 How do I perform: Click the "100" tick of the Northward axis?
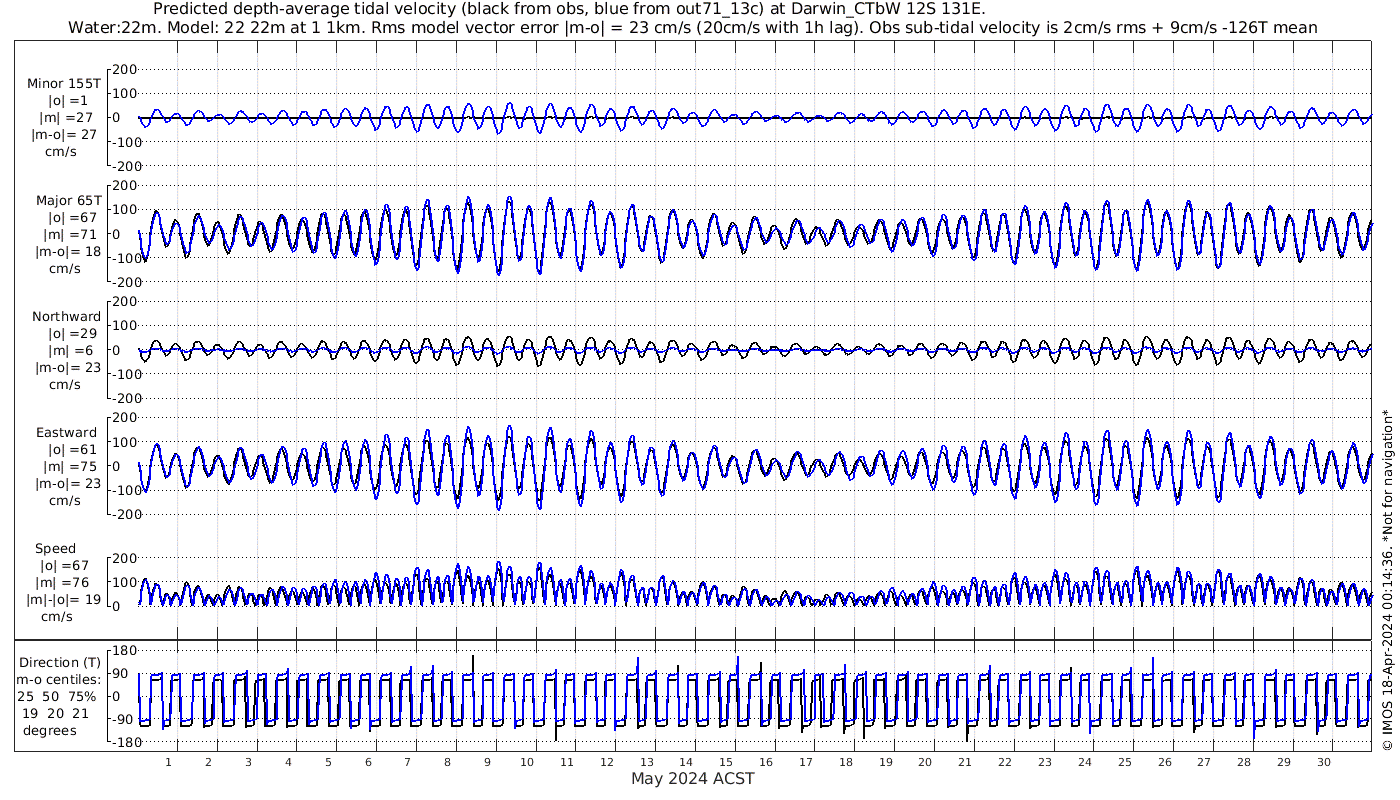124,326
